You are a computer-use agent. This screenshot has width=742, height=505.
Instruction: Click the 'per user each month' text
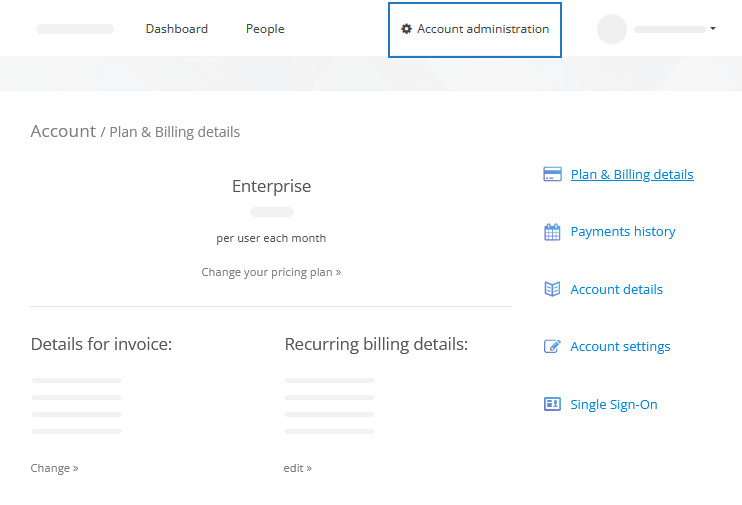pos(271,238)
